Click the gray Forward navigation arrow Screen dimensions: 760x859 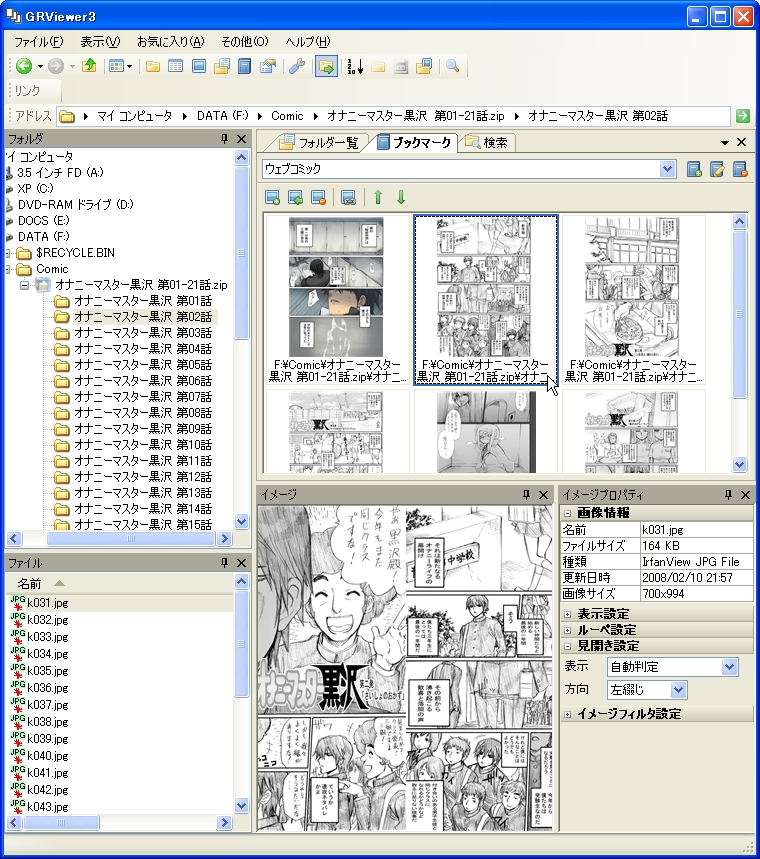point(55,66)
